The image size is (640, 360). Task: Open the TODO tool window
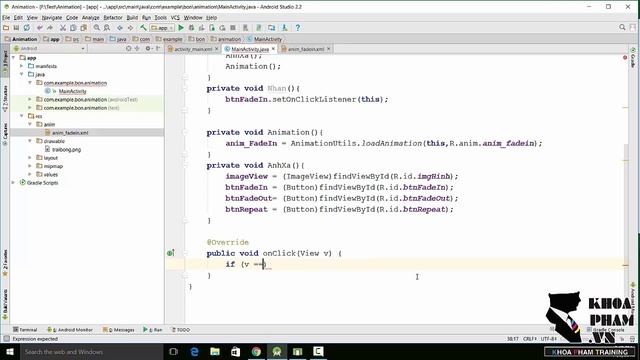point(181,329)
